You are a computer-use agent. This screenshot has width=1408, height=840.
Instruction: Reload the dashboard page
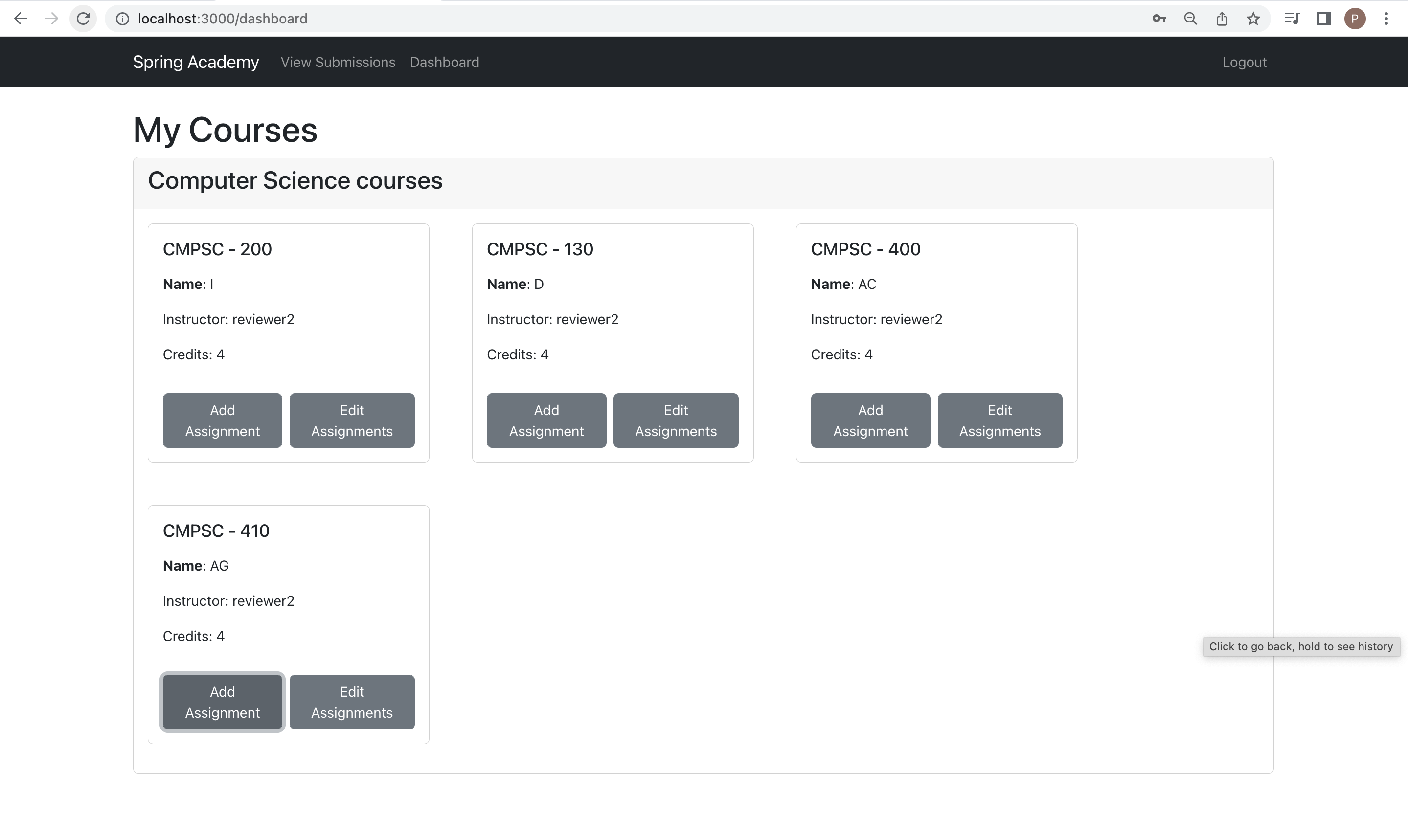point(83,18)
